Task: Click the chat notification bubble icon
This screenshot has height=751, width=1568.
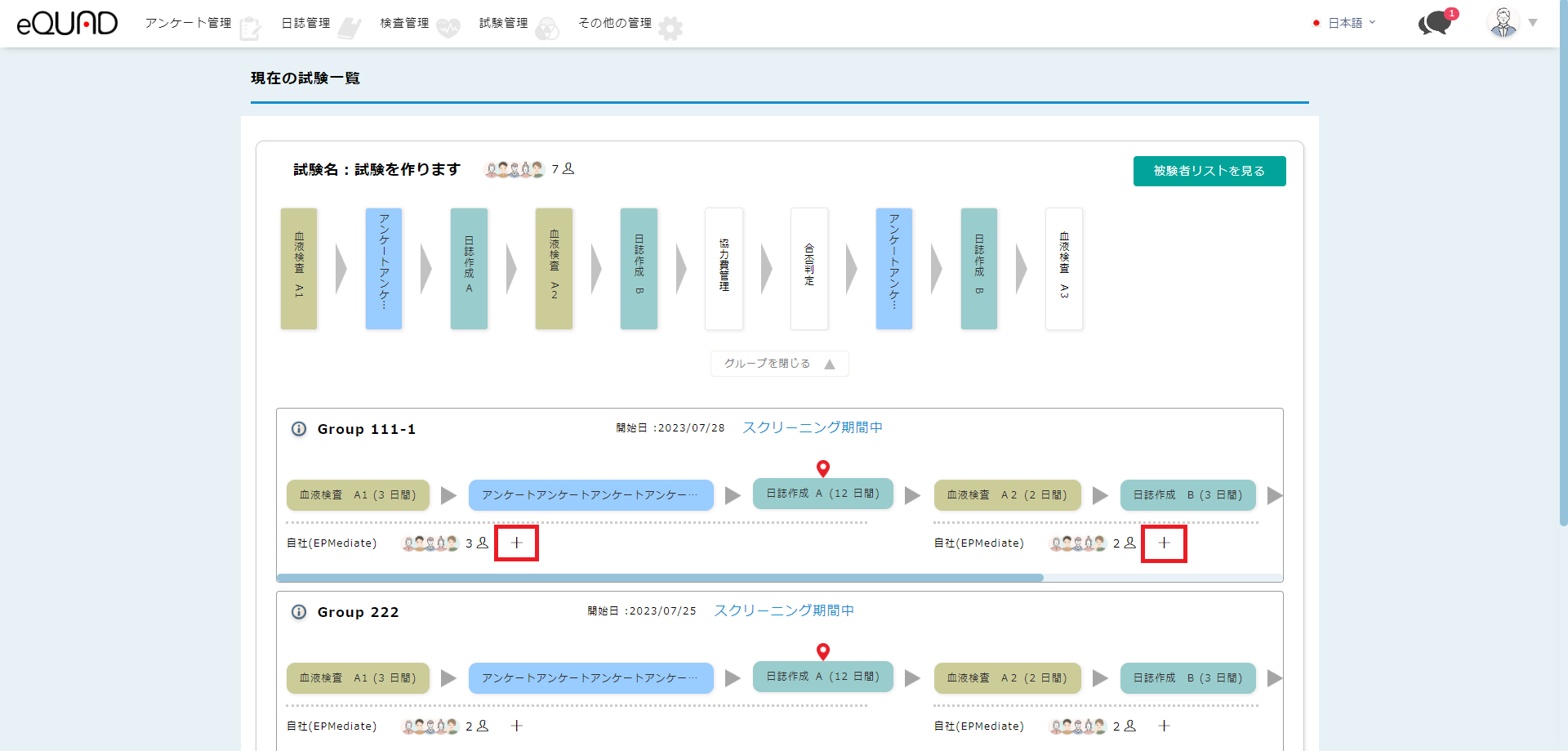Action: tap(1435, 24)
